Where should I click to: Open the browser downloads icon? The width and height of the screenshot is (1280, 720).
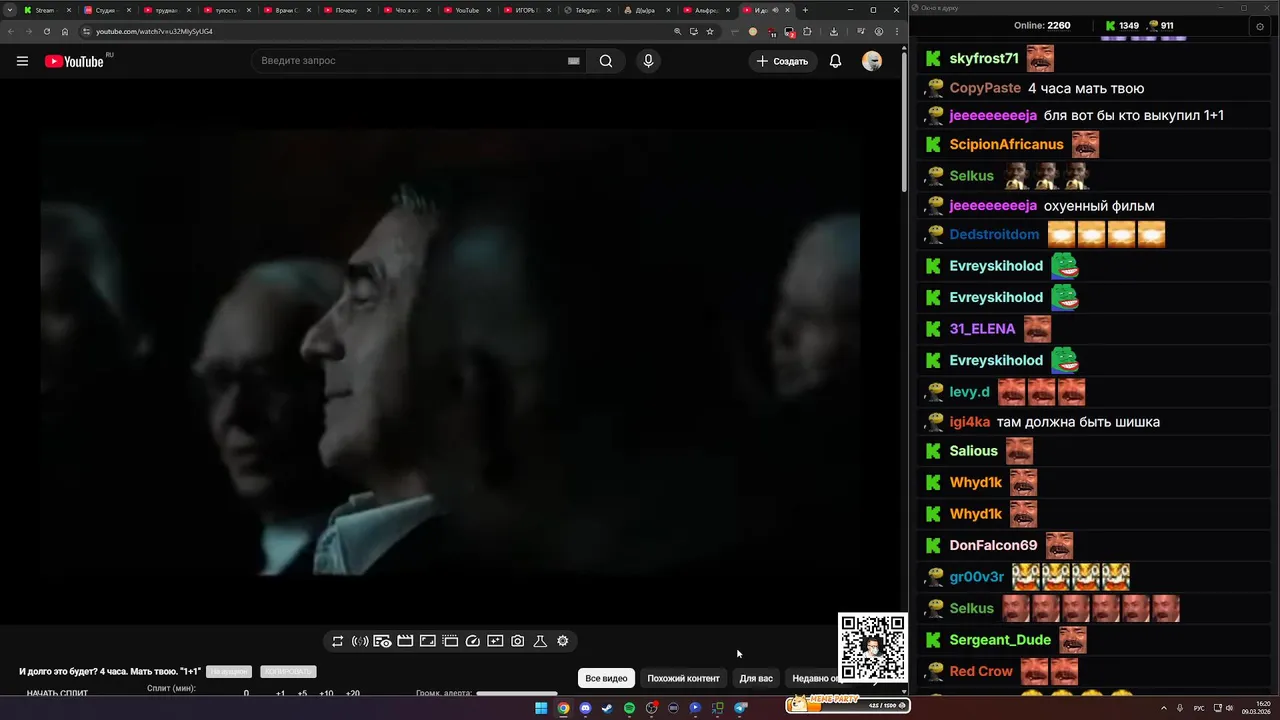click(834, 31)
